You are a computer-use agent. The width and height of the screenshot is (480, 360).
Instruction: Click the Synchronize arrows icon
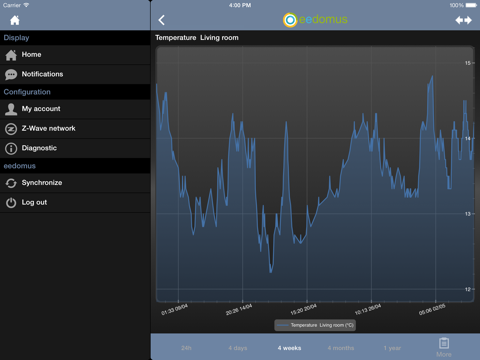click(11, 183)
